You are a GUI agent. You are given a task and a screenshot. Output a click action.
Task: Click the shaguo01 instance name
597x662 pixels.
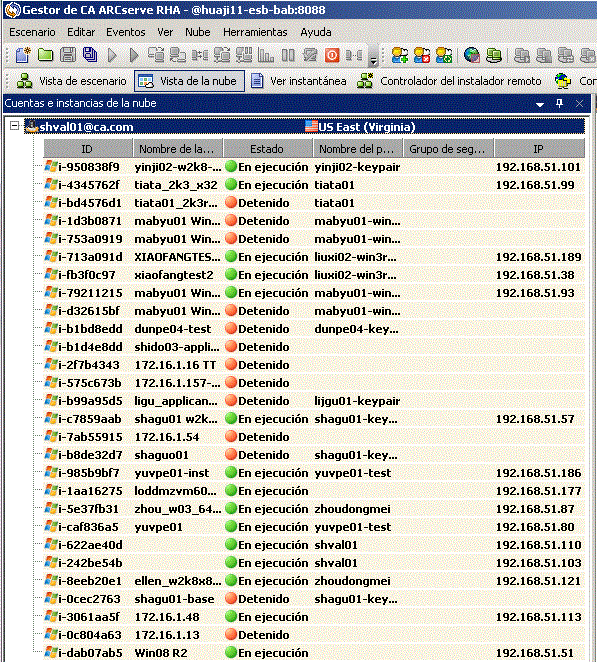[x=161, y=455]
